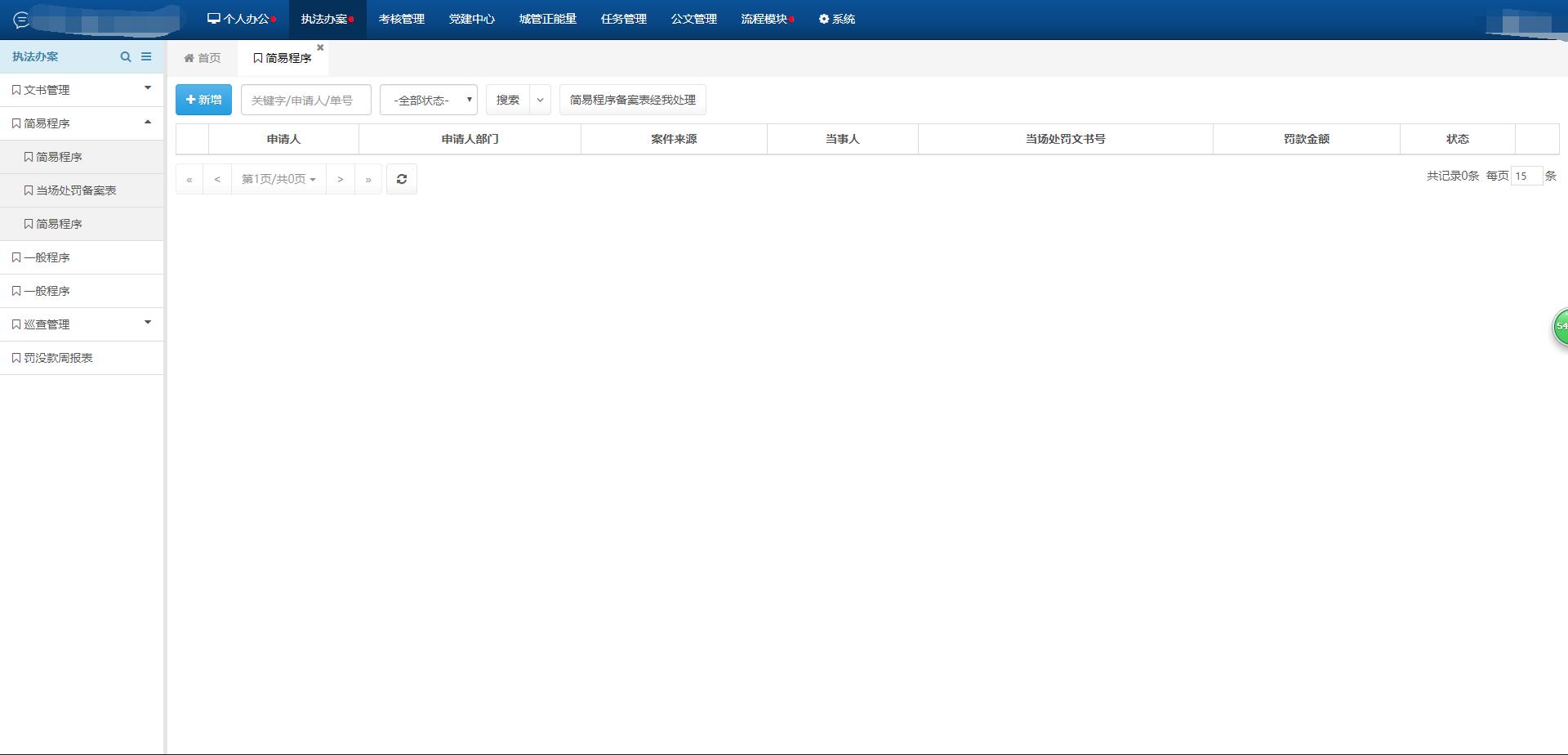Image resolution: width=1568 pixels, height=755 pixels.
Task: Click the refresh table icon
Action: 402,179
